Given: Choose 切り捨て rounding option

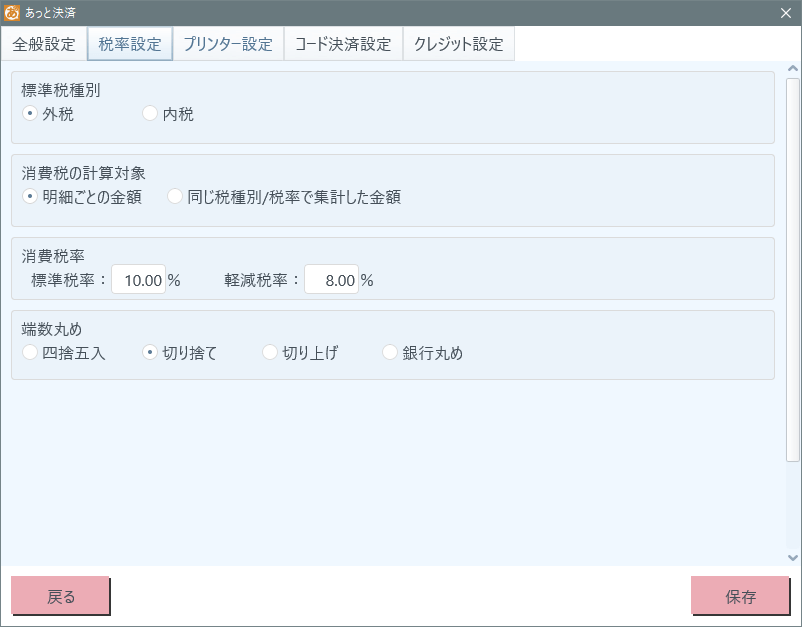Looking at the screenshot, I should [x=150, y=352].
